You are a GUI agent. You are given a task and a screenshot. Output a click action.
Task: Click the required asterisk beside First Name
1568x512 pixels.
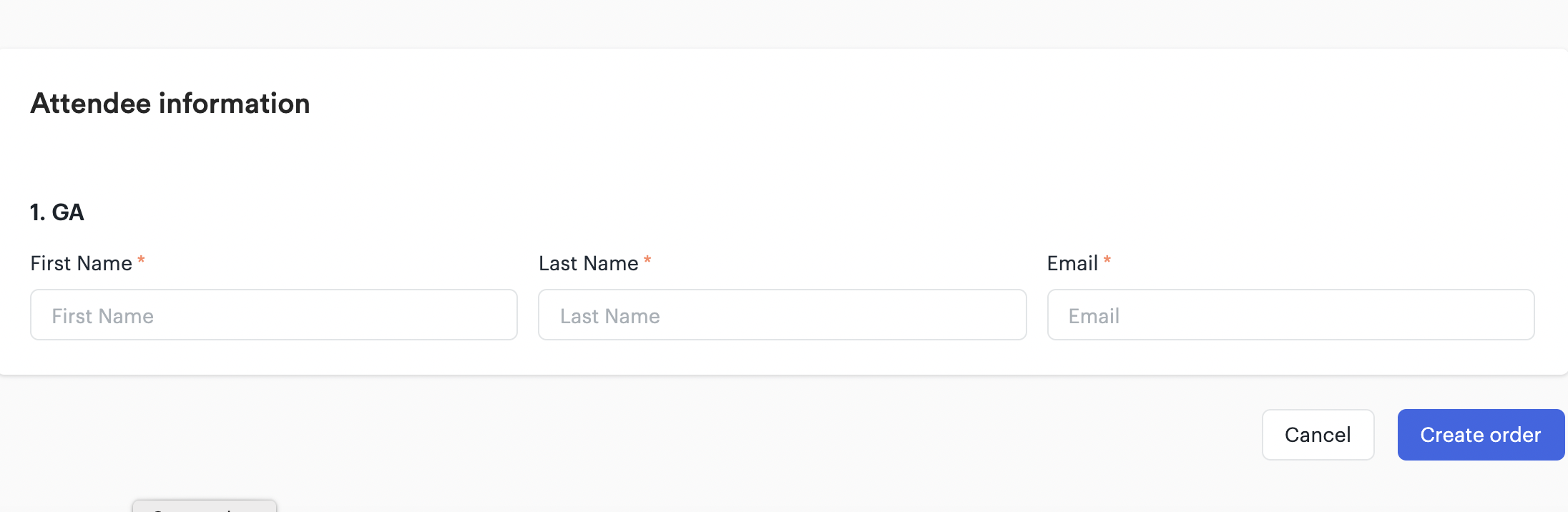142,260
